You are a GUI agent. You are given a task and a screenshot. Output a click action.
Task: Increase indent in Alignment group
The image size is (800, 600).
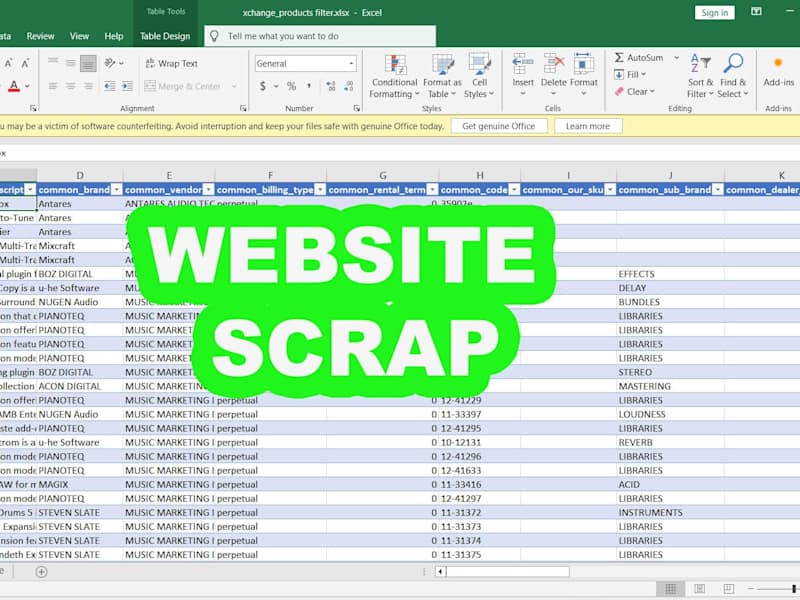coord(127,86)
